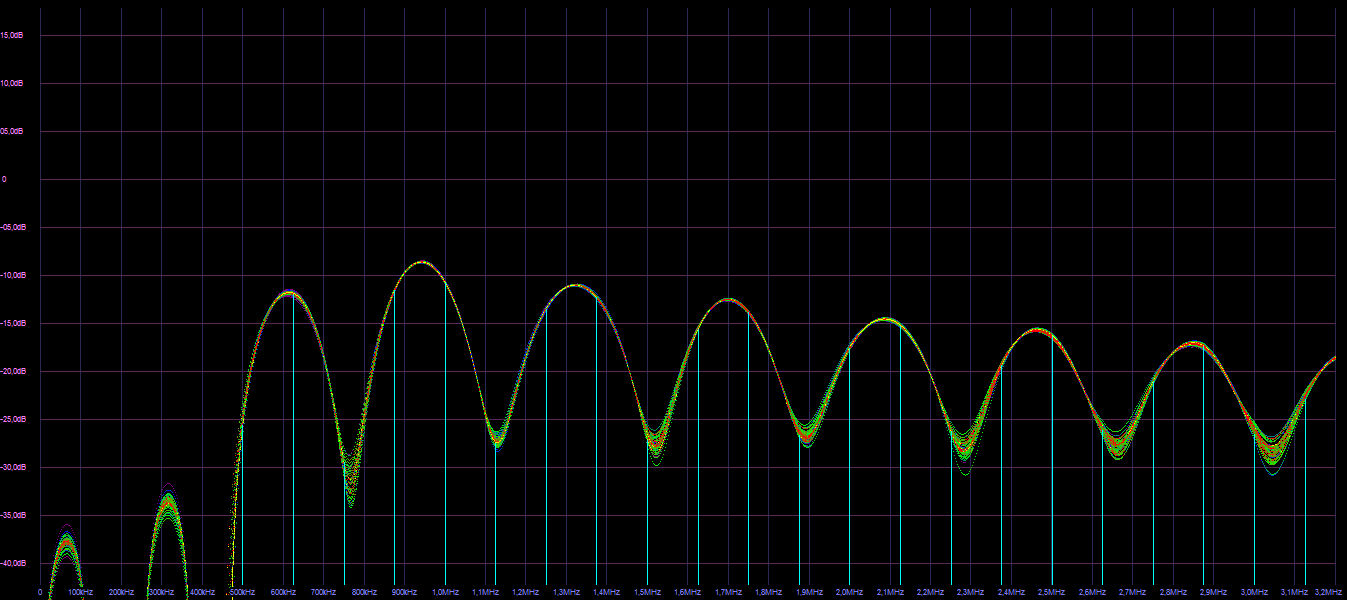1347x600 pixels.
Task: Click the 2,5MHz frequency tick label
Action: 1052,593
